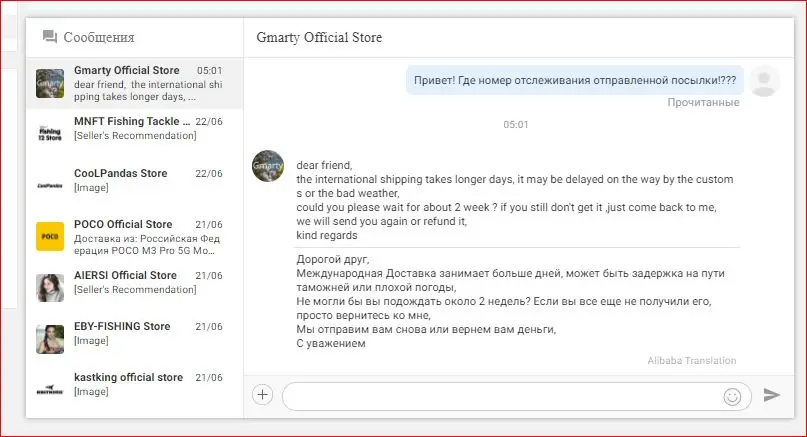Click Gmarty Official Store chat header
Image resolution: width=807 pixels, height=437 pixels.
pyautogui.click(x=319, y=37)
